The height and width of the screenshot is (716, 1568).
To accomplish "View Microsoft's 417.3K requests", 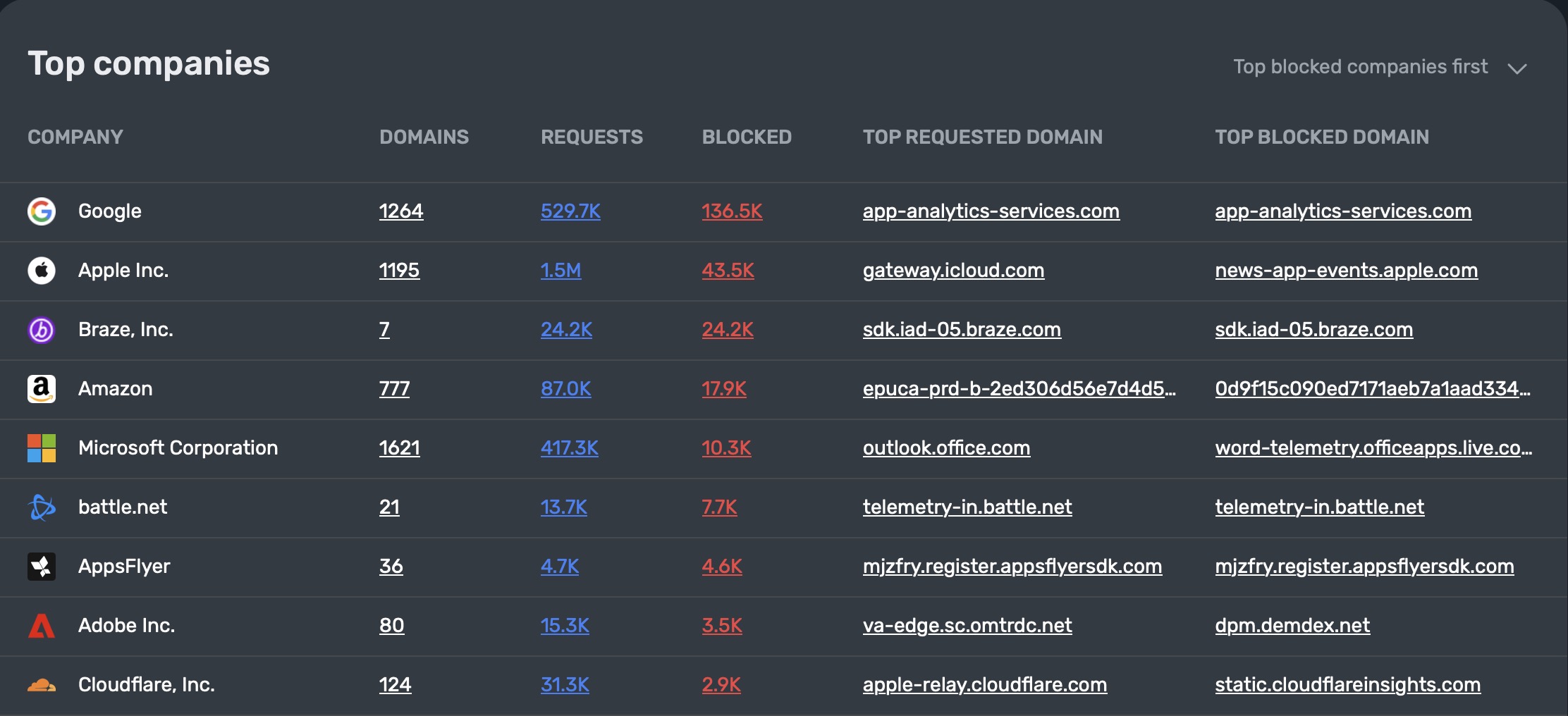I will pos(570,448).
